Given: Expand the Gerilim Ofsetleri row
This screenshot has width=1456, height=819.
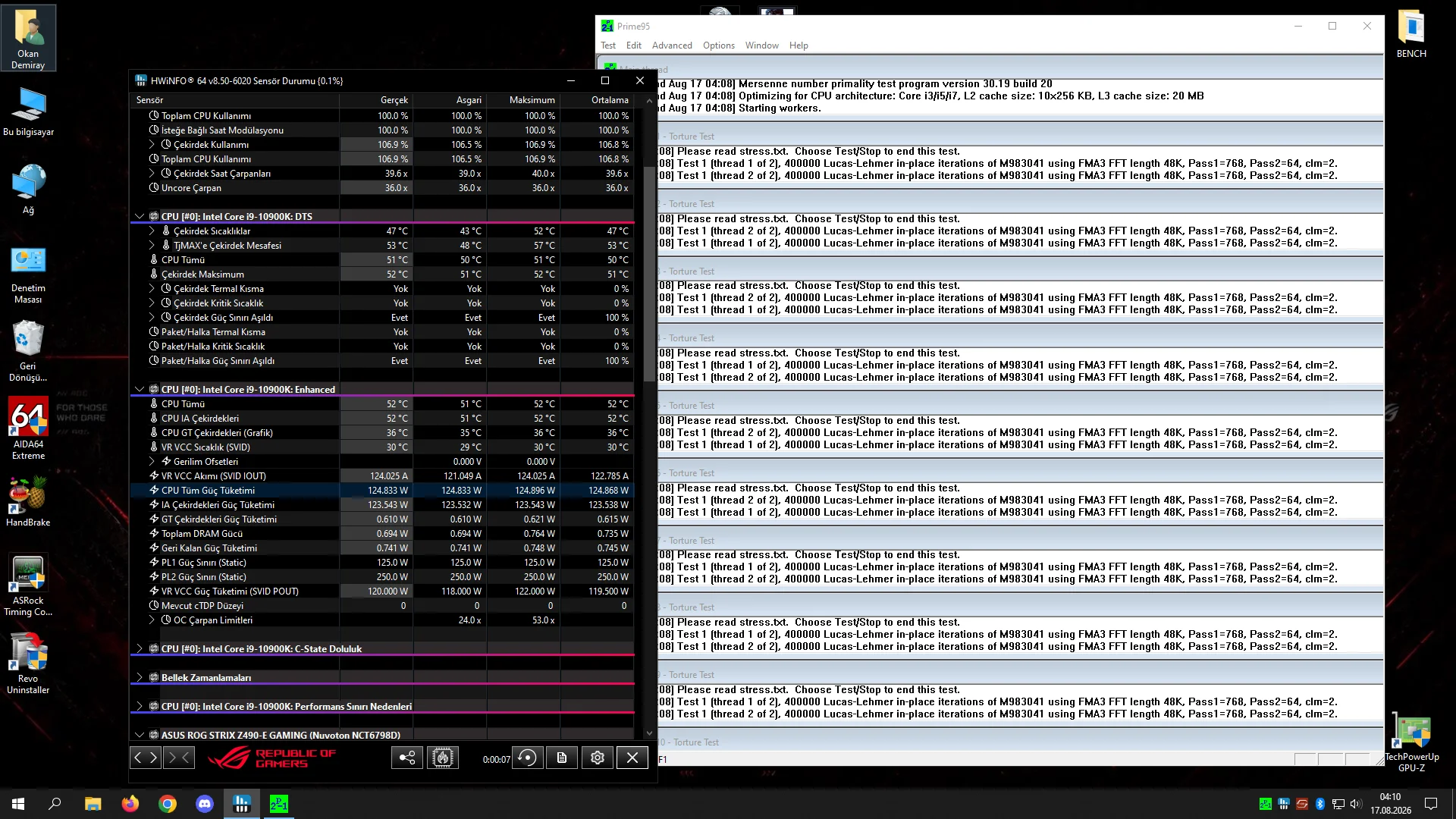Looking at the screenshot, I should coord(152,462).
